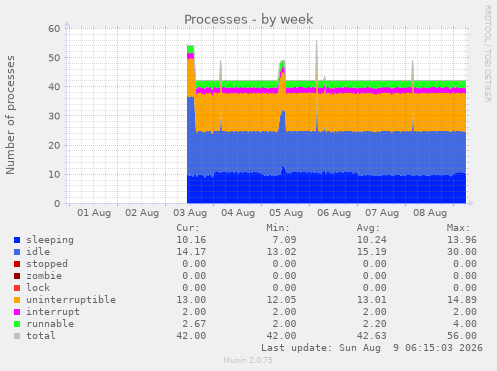The image size is (497, 371).
Task: Click the 'runnable' legend label
Action: pos(50,324)
